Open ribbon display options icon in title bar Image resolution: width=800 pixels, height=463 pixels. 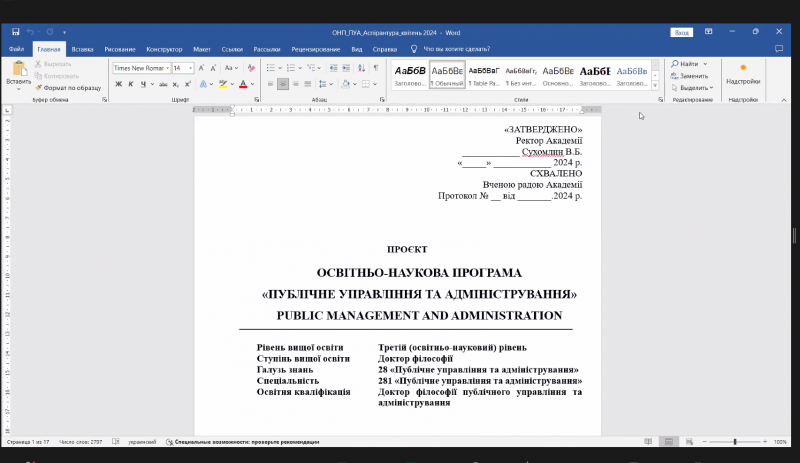tap(709, 32)
